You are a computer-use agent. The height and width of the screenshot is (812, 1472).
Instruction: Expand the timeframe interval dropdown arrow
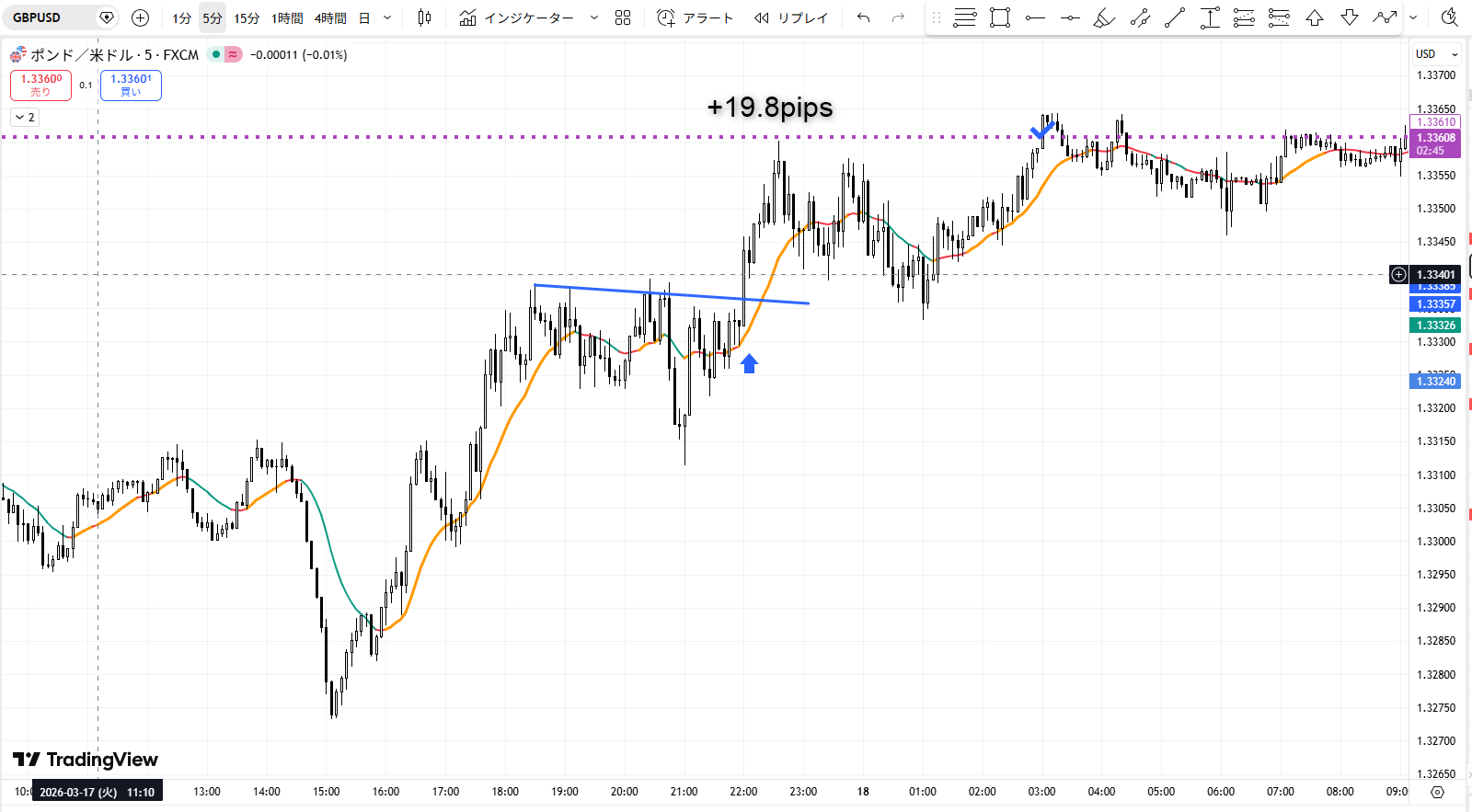click(x=387, y=17)
